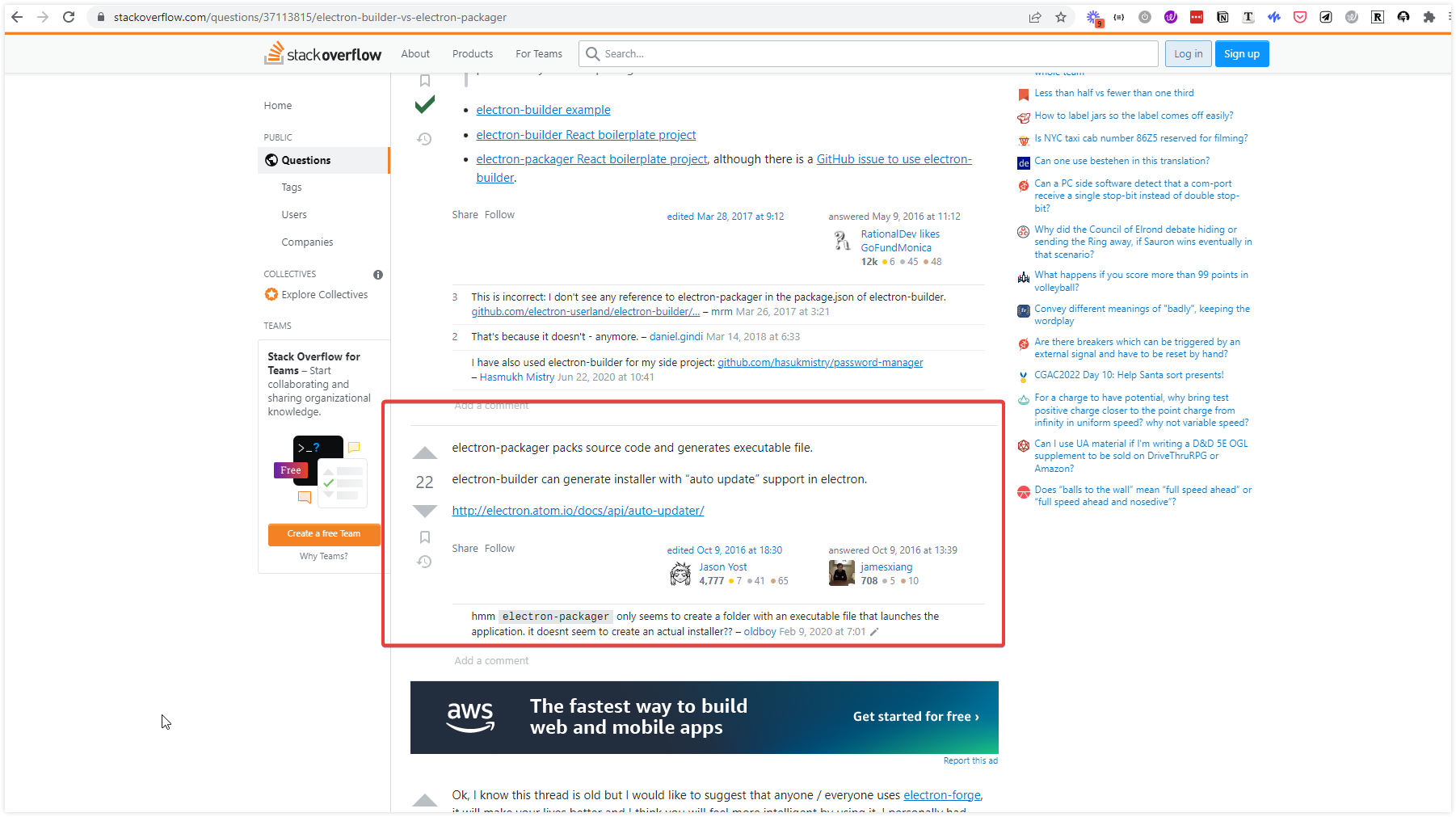Open the electron-forge link
The image size is (1456, 817).
pos(942,795)
